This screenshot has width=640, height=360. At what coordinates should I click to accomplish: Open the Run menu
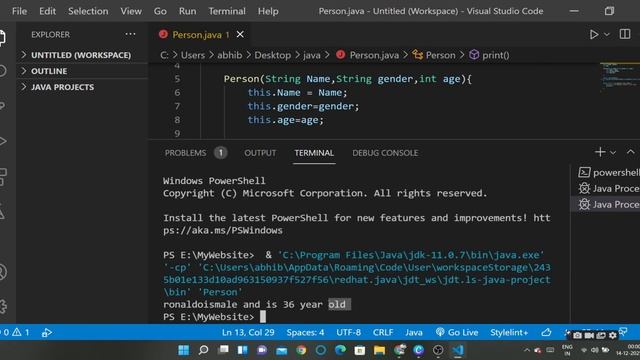pos(187,11)
